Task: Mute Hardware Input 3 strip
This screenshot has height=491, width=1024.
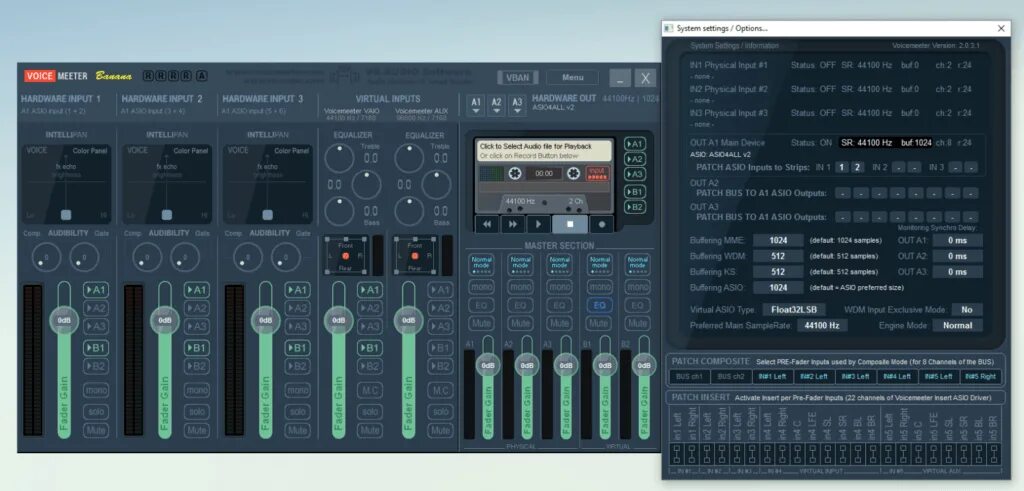Action: [297, 430]
